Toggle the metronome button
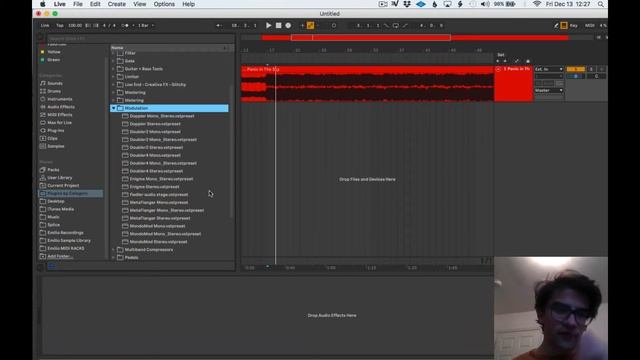 (x=125, y=25)
